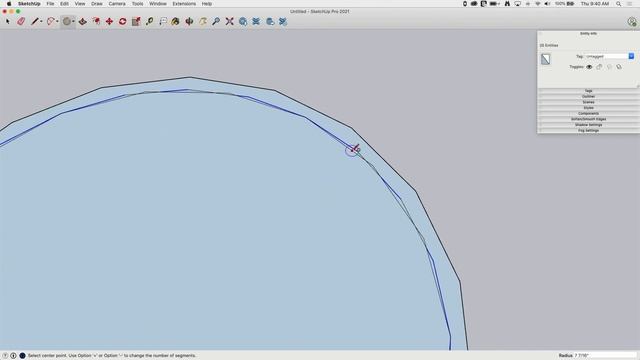Click the Radius measurement input field
The image size is (640, 360).
605,356
